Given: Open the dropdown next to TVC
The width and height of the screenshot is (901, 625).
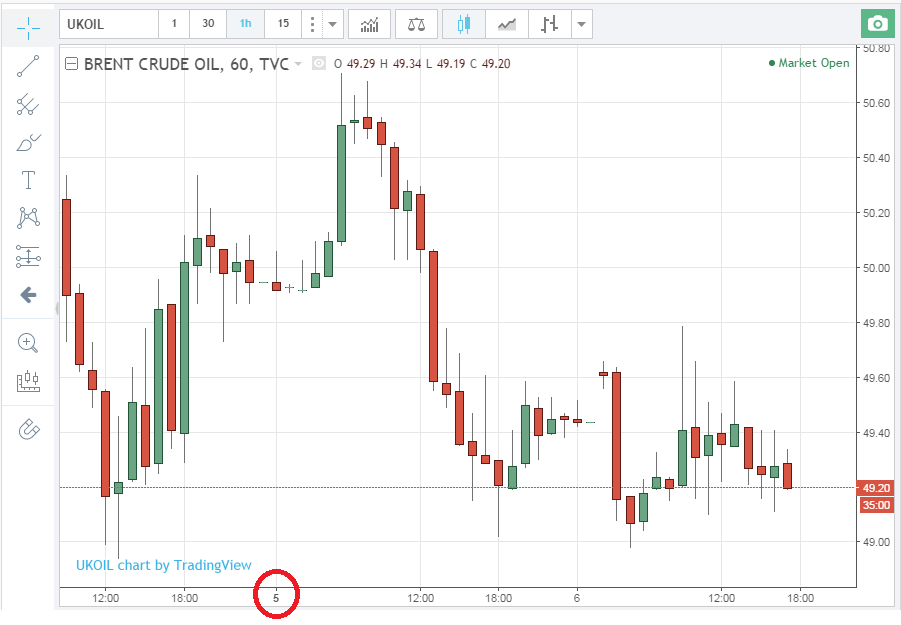Looking at the screenshot, I should (x=298, y=64).
